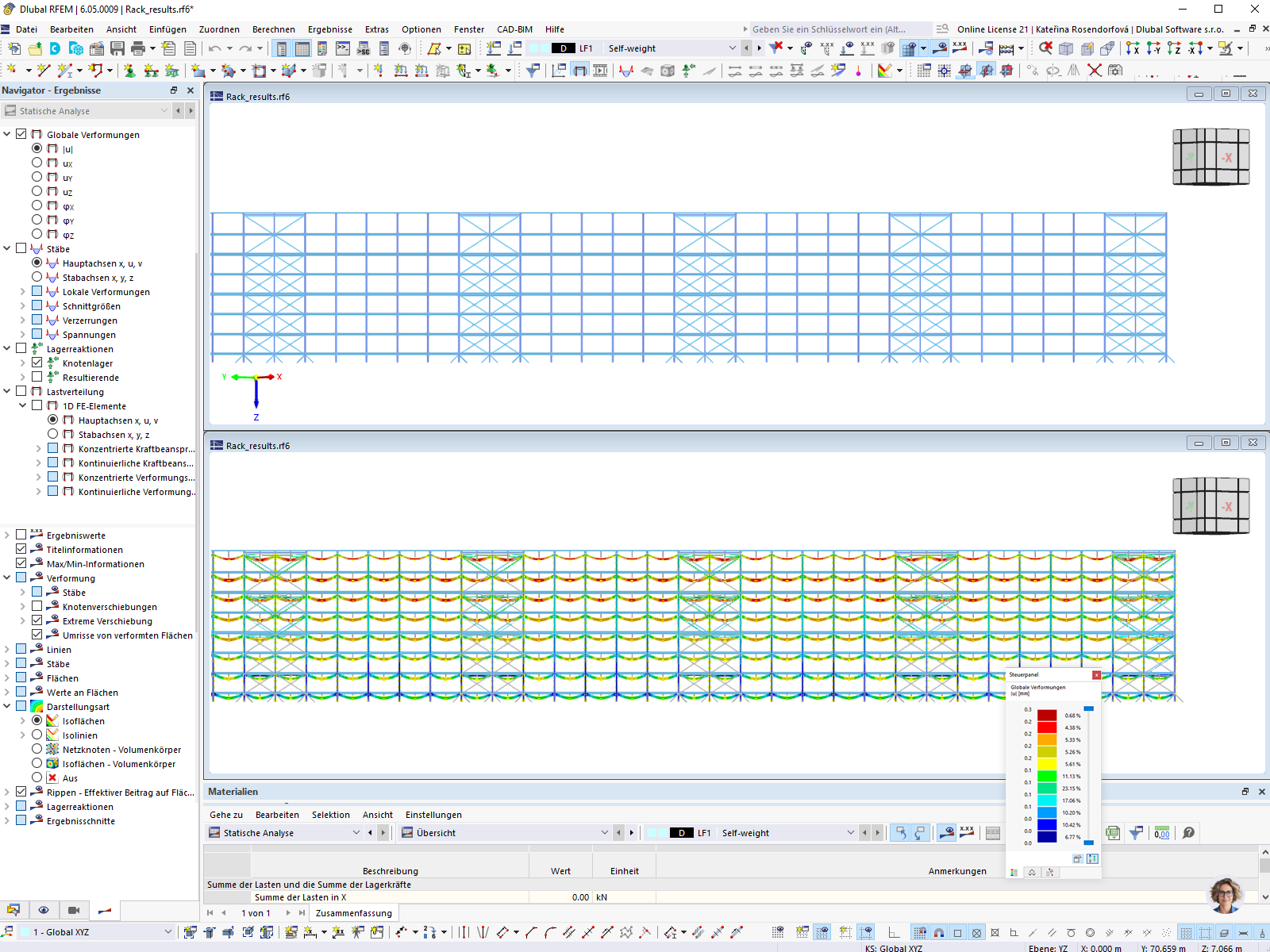Click Selektion in the Materialien panel

click(x=331, y=815)
